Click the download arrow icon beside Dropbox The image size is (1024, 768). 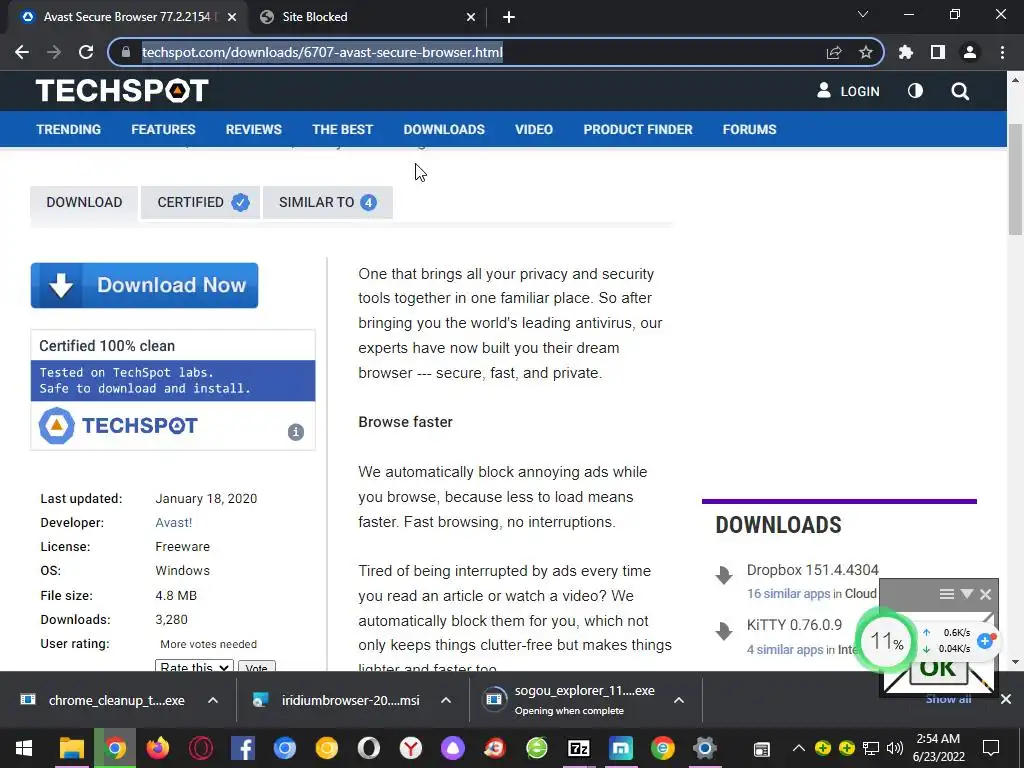click(724, 575)
